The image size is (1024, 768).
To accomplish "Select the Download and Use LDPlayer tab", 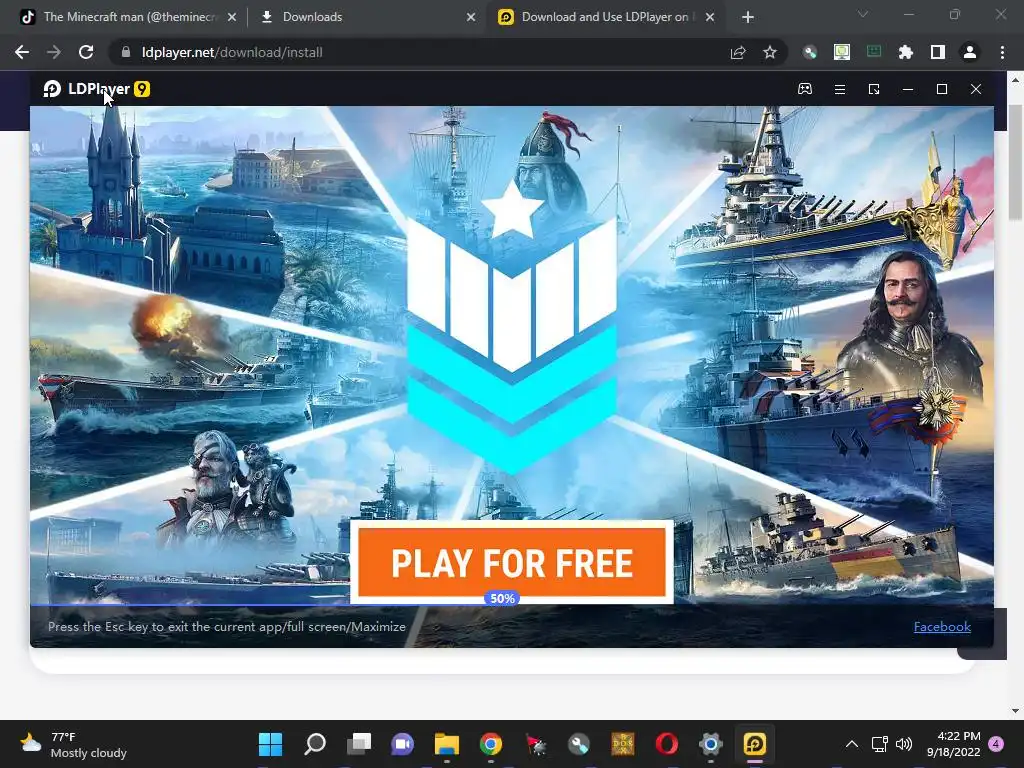I will (x=605, y=17).
